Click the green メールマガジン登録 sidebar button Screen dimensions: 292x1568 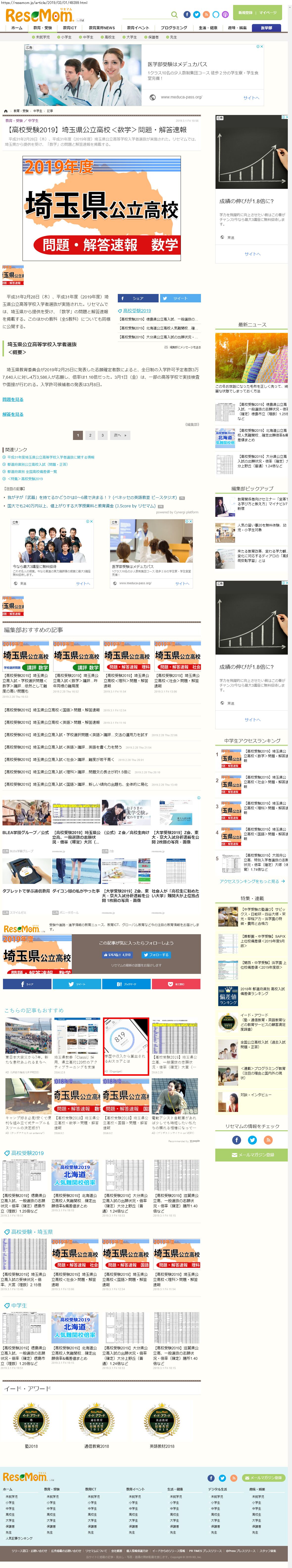[x=251, y=1155]
